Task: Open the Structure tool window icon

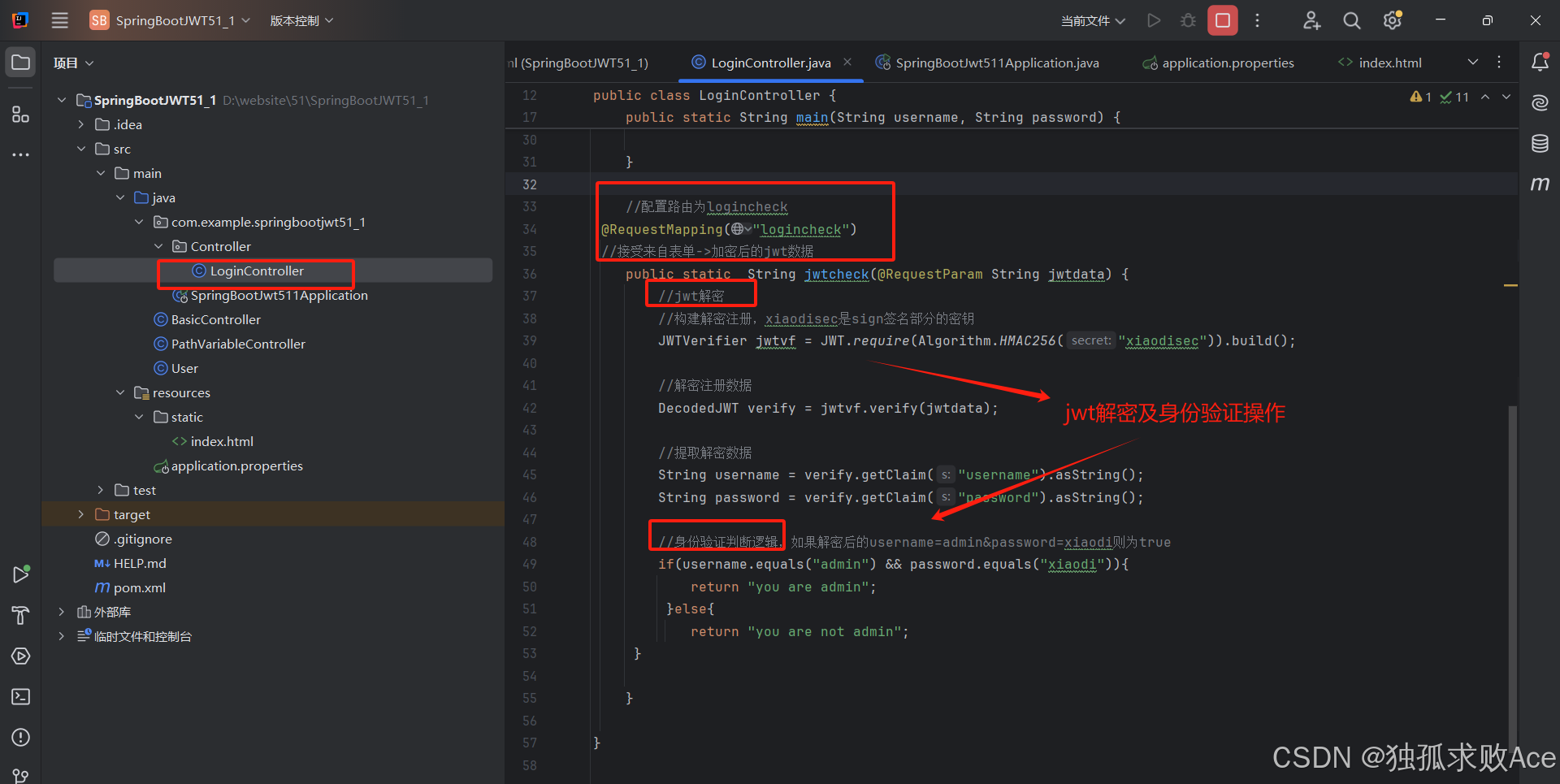Action: 21,115
